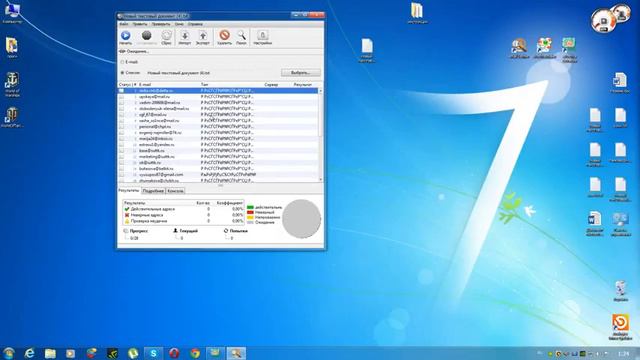Click the Текущий person icon
The height and width of the screenshot is (360, 640).
(176, 231)
